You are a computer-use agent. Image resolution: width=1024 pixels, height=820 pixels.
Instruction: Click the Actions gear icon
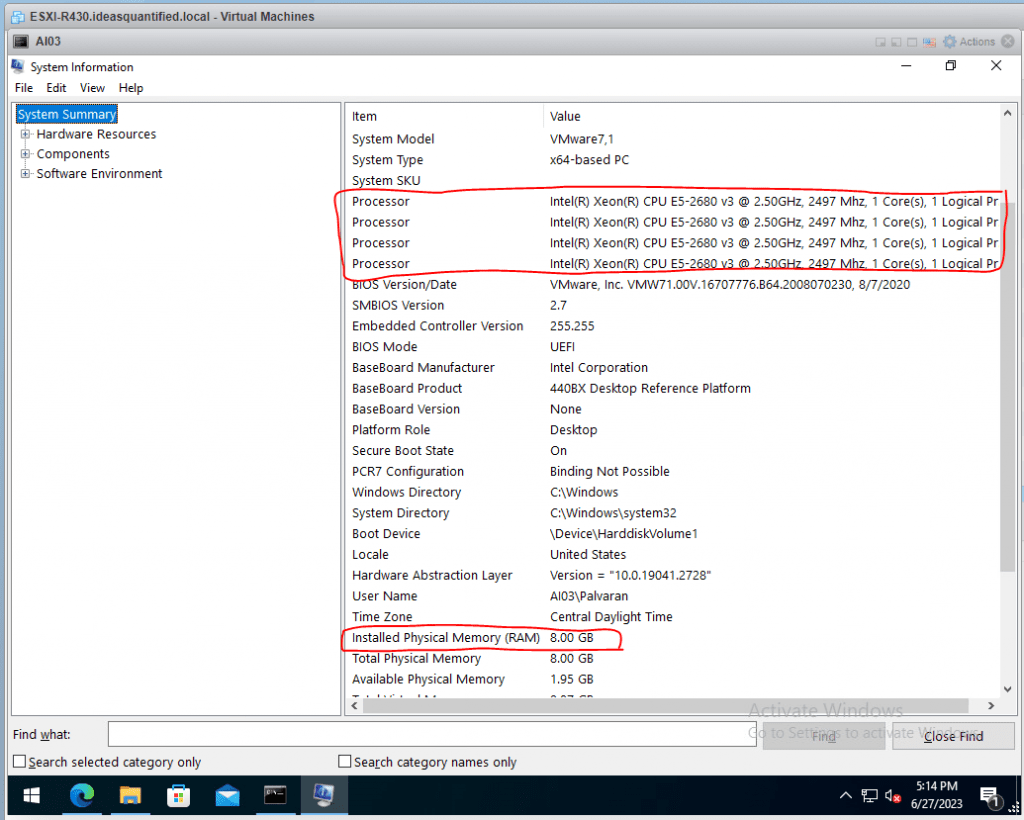[x=950, y=42]
